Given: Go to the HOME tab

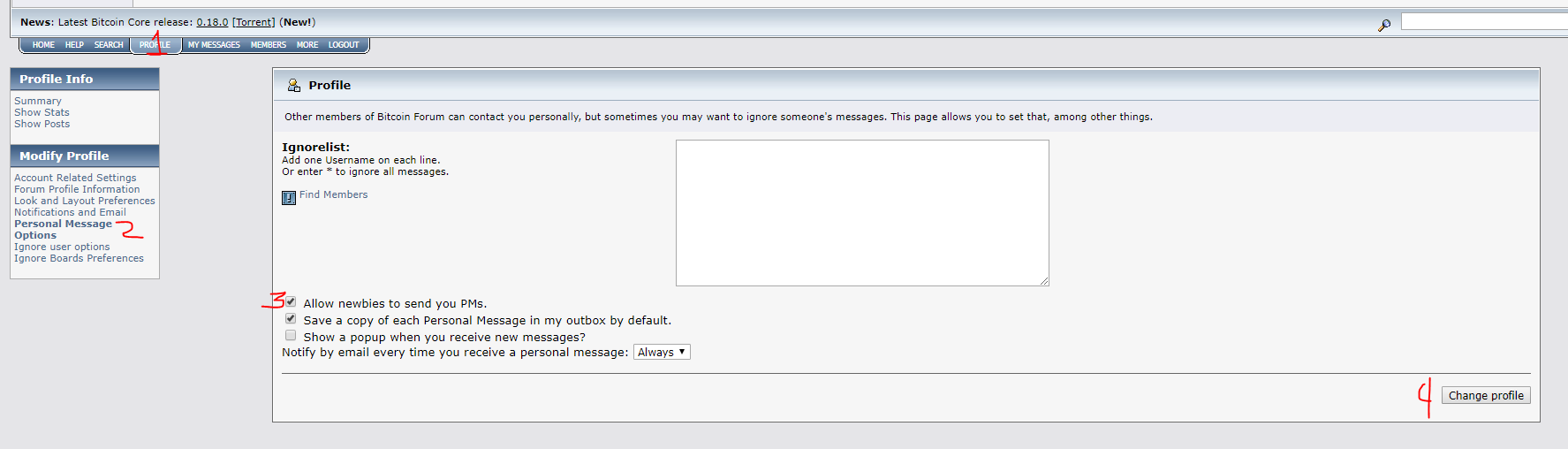Looking at the screenshot, I should [x=43, y=45].
